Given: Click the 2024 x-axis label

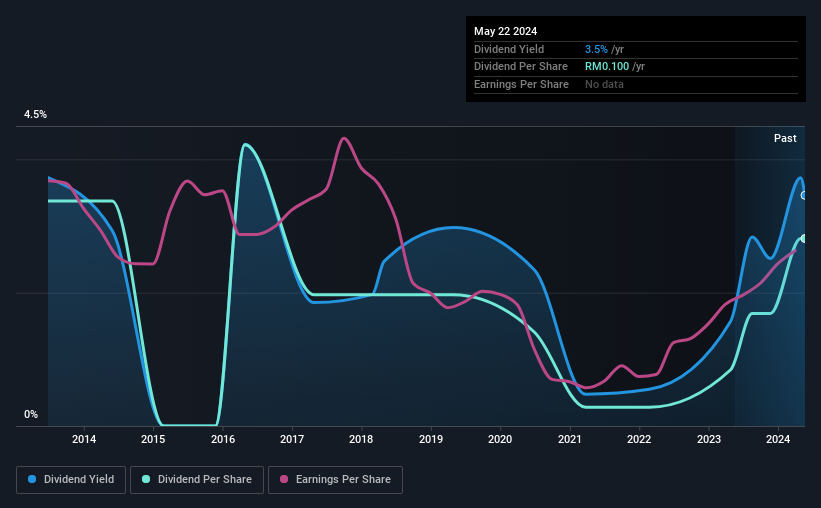Looking at the screenshot, I should pos(778,439).
